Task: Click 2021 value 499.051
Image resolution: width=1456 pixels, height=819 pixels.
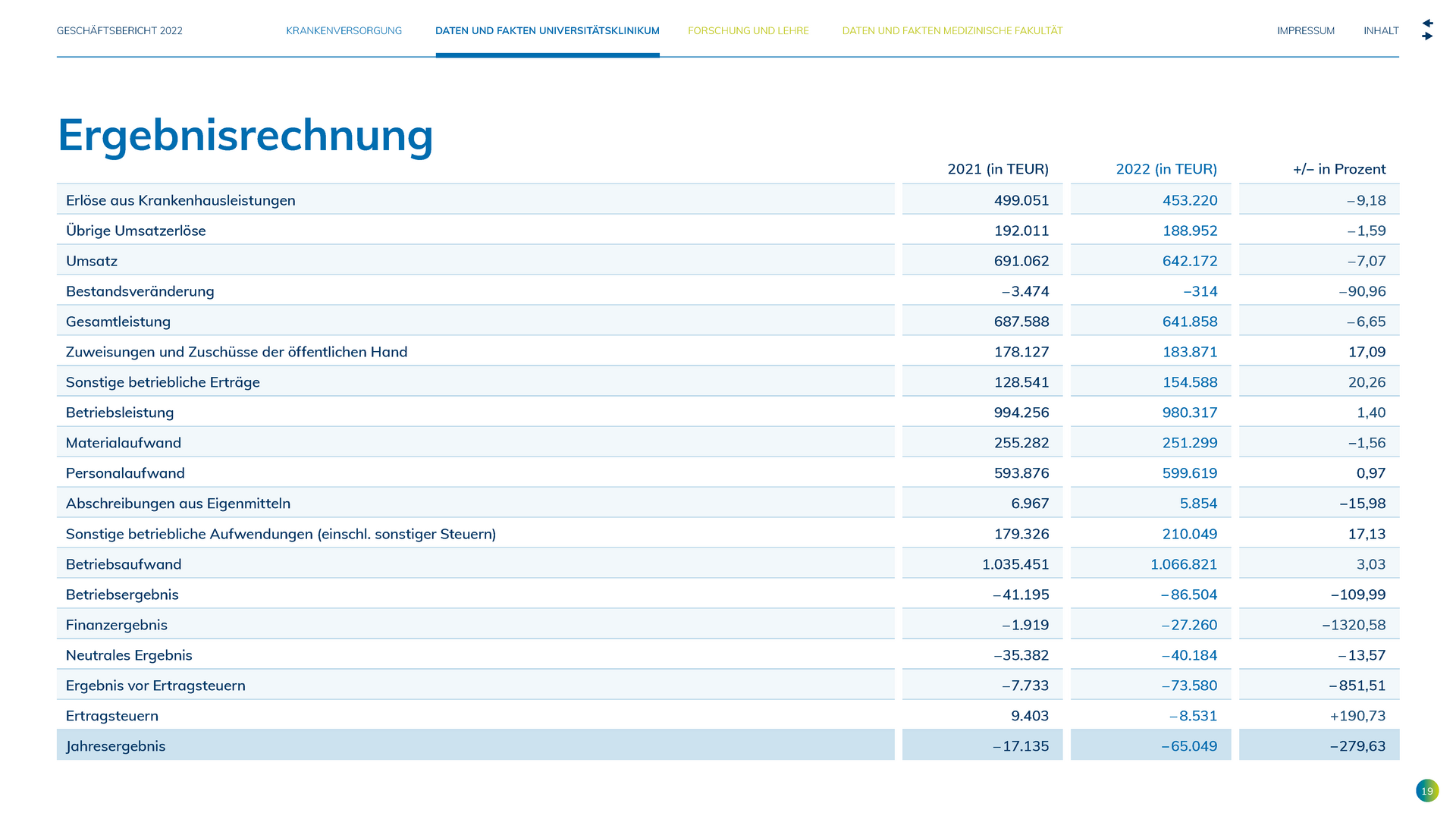Action: point(1021,200)
